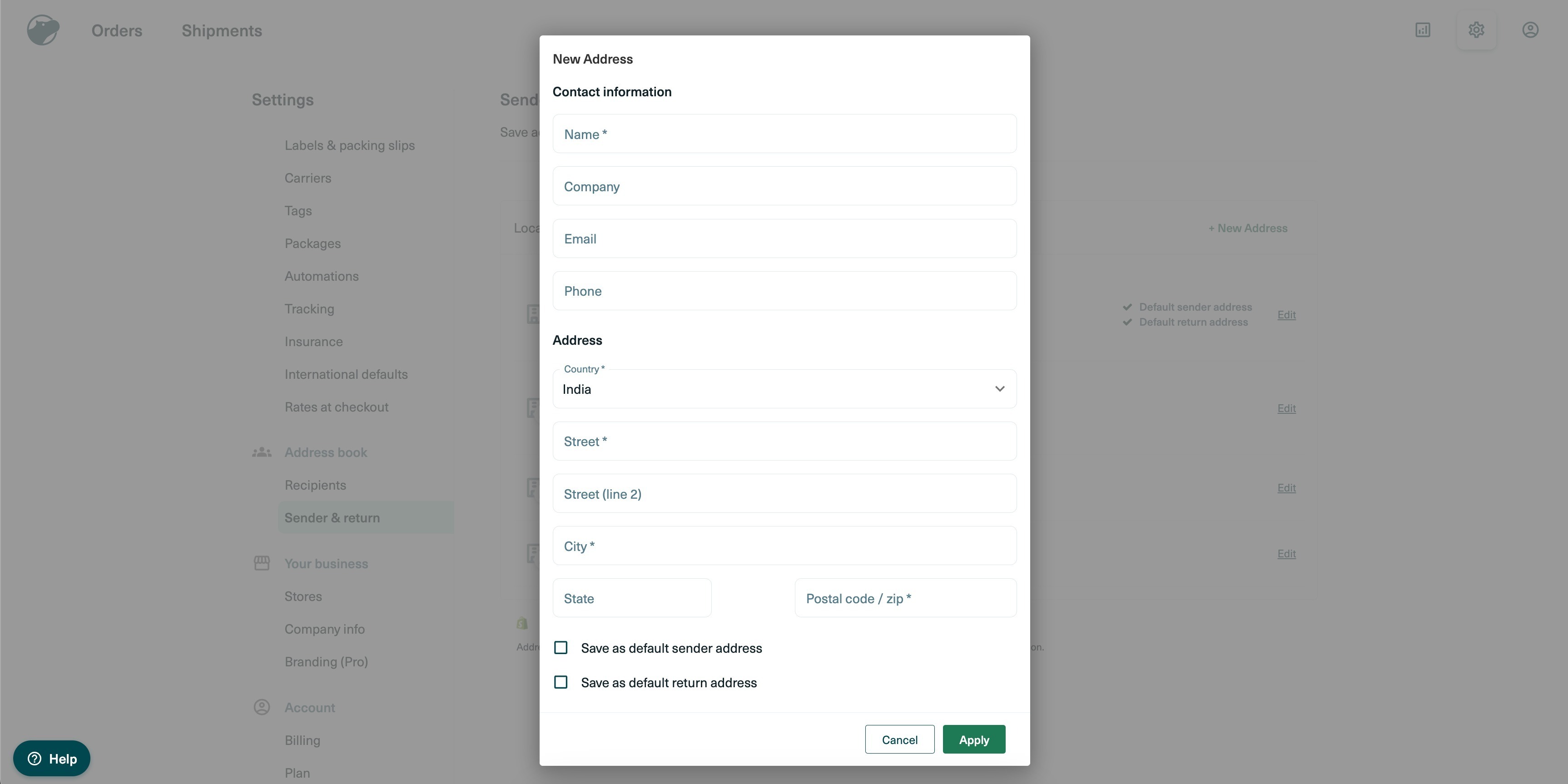Open the reports chart icon
1568x784 pixels.
point(1423,30)
